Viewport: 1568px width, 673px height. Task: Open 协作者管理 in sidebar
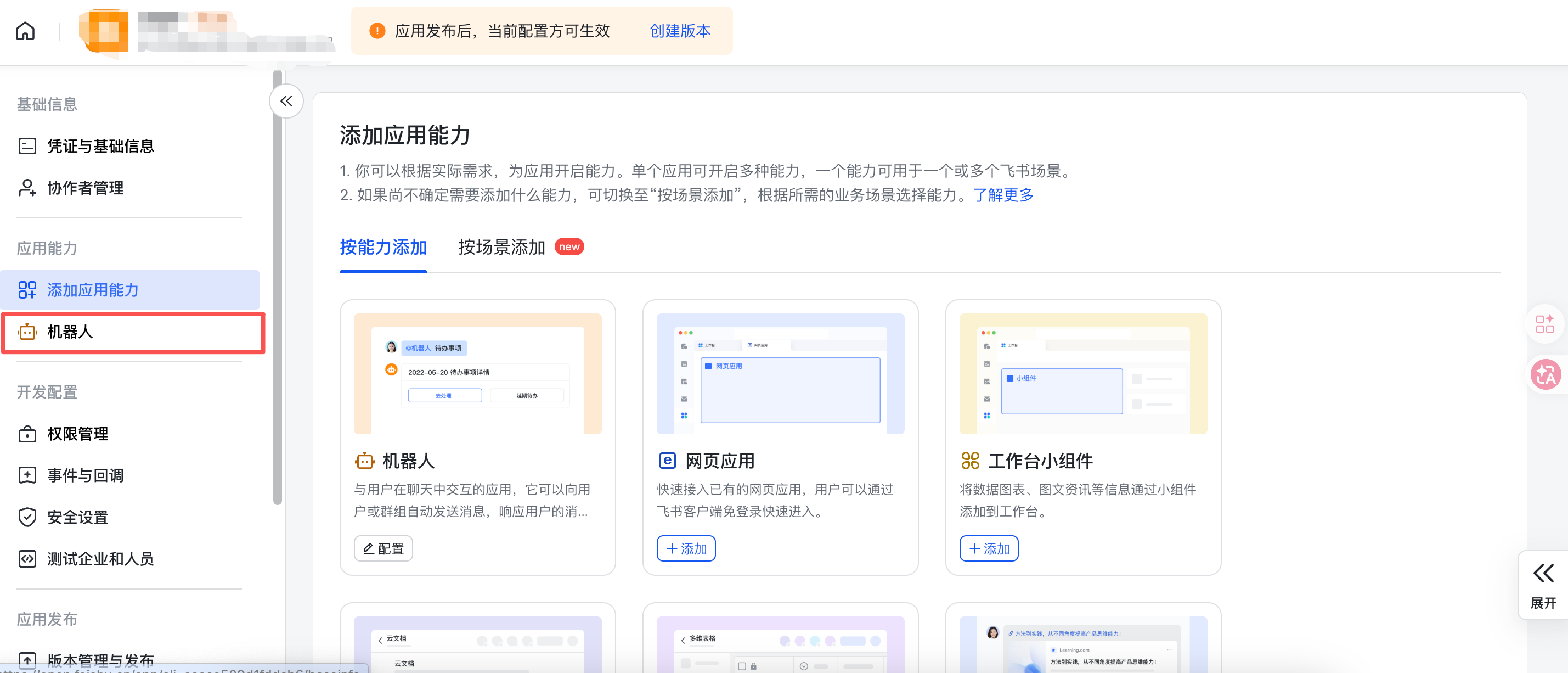(130, 188)
